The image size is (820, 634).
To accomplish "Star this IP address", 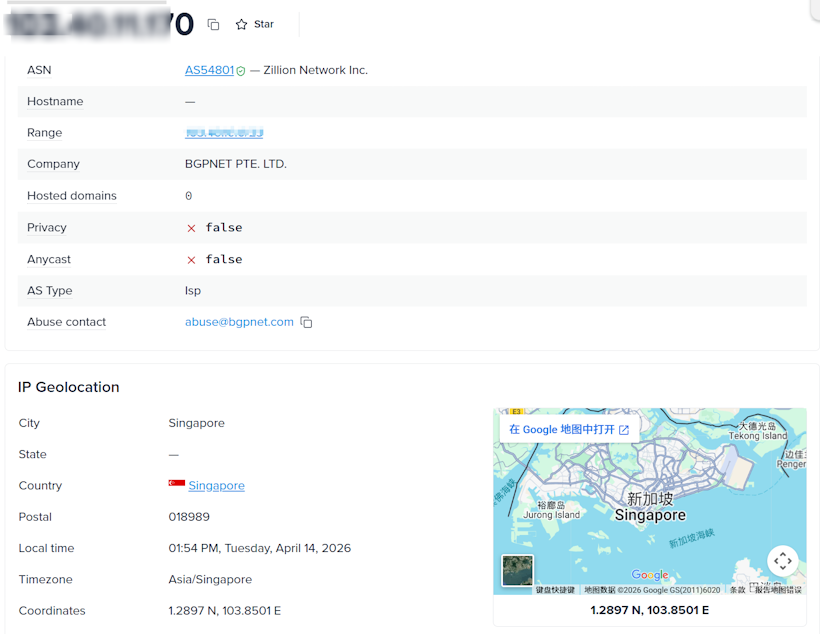I will [x=254, y=24].
